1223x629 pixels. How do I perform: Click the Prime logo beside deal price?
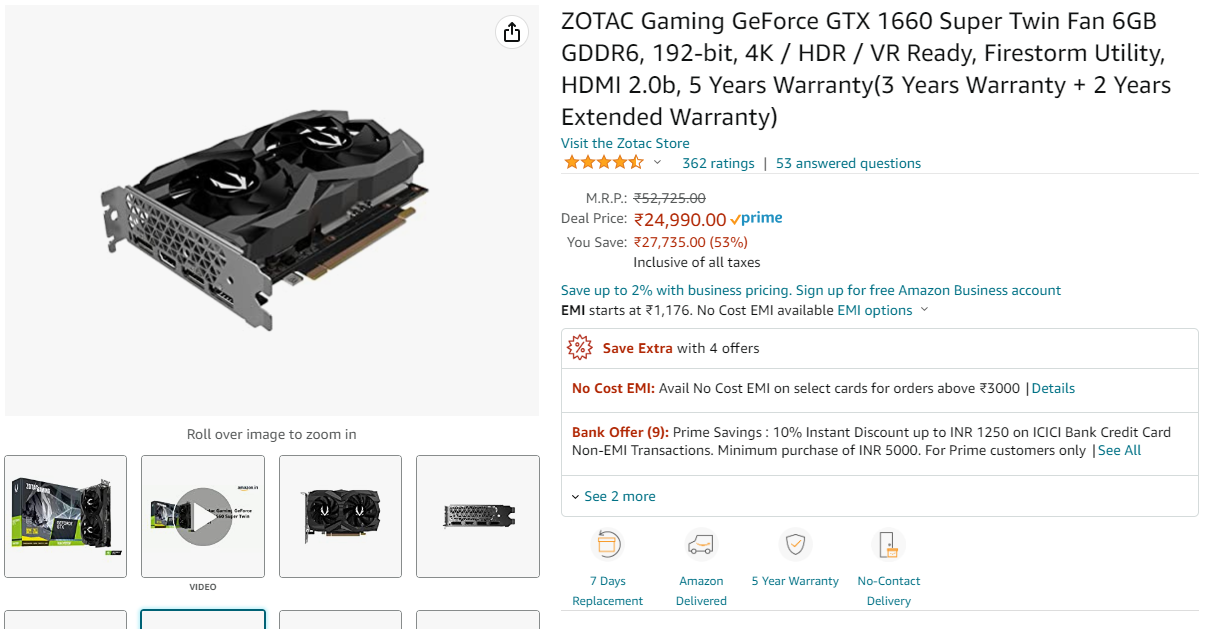point(757,219)
